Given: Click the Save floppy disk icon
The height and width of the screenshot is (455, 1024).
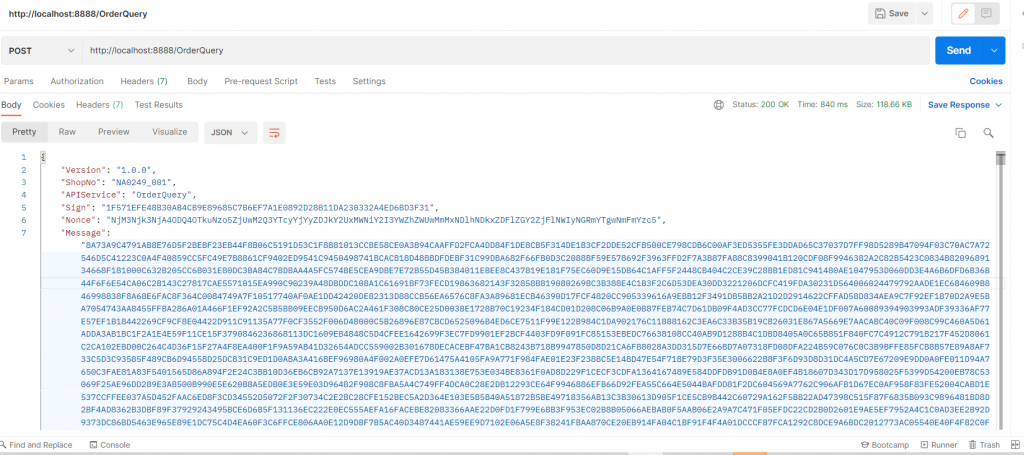Looking at the screenshot, I should 880,13.
